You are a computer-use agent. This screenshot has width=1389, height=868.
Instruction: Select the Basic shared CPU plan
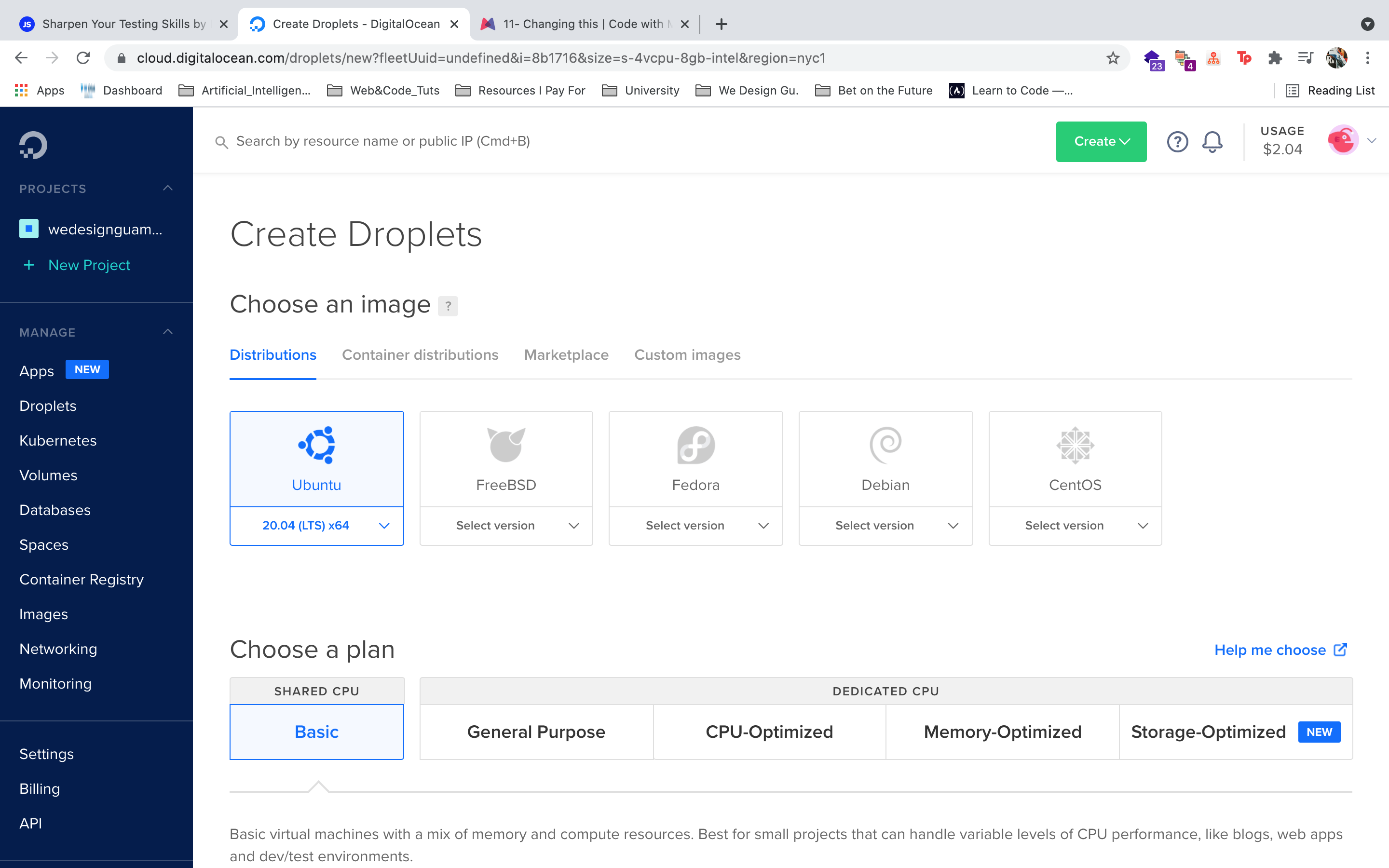tap(317, 732)
